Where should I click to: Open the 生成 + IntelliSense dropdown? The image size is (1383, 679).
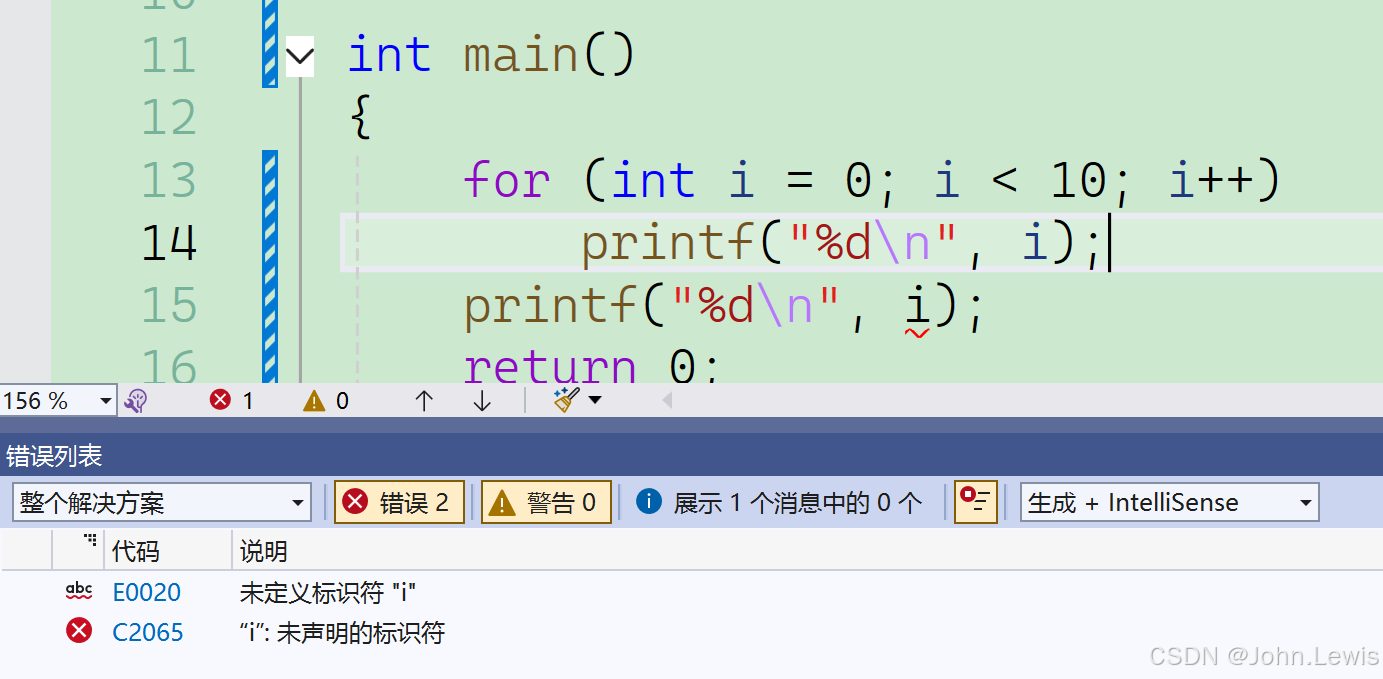pos(1169,502)
